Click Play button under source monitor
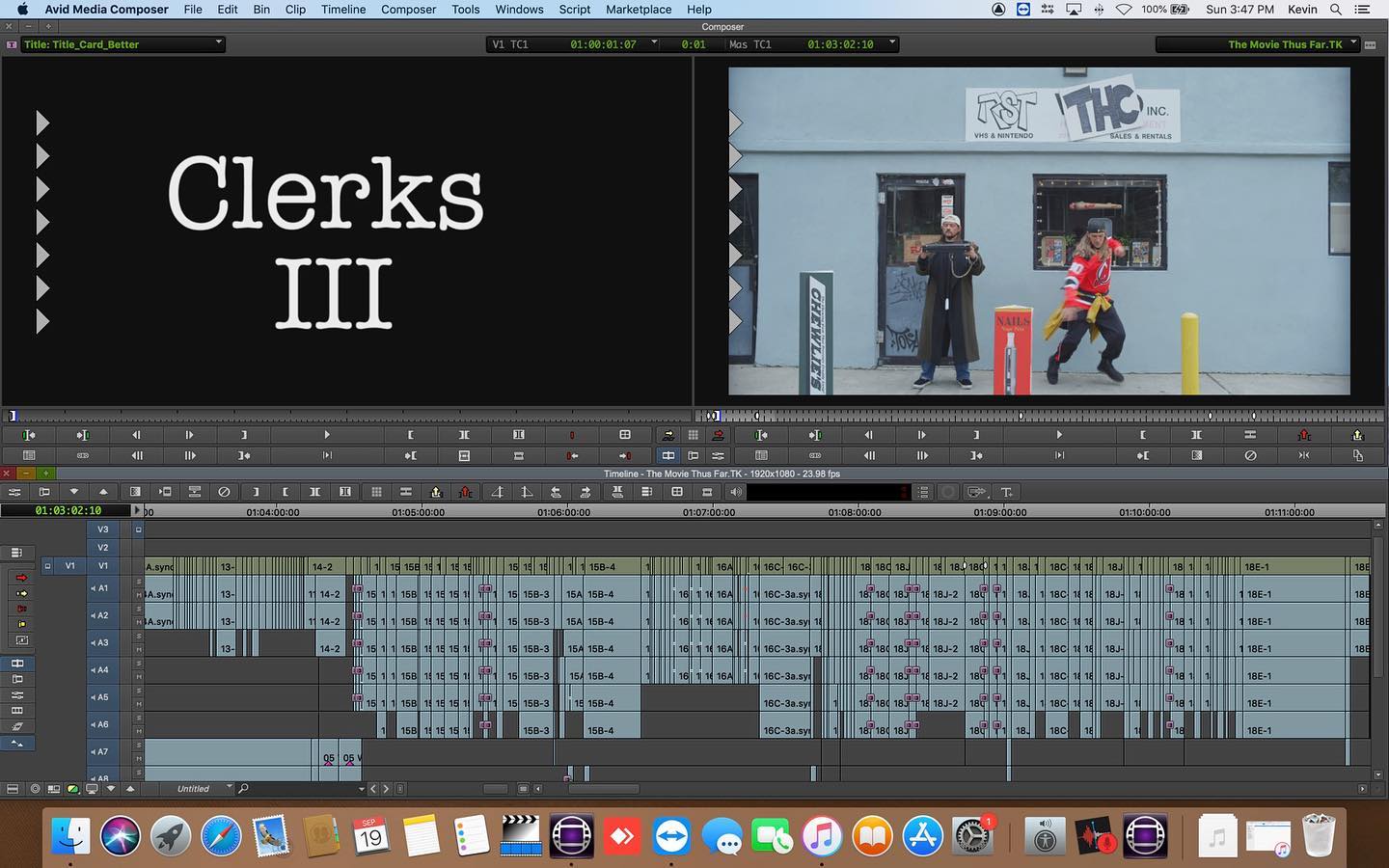The width and height of the screenshot is (1389, 868). tap(327, 435)
